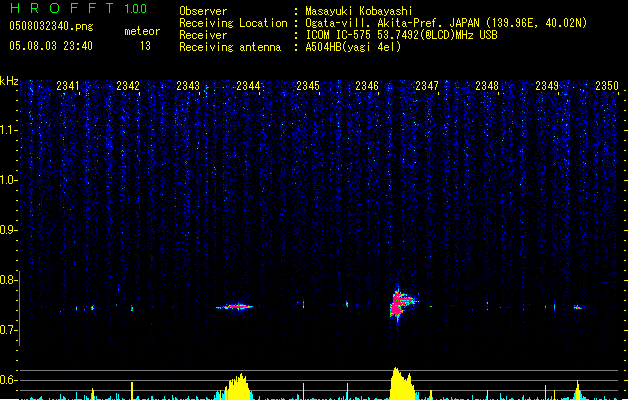Click the Receiving Location label
Screen dimensions: 629x400
click(x=233, y=23)
